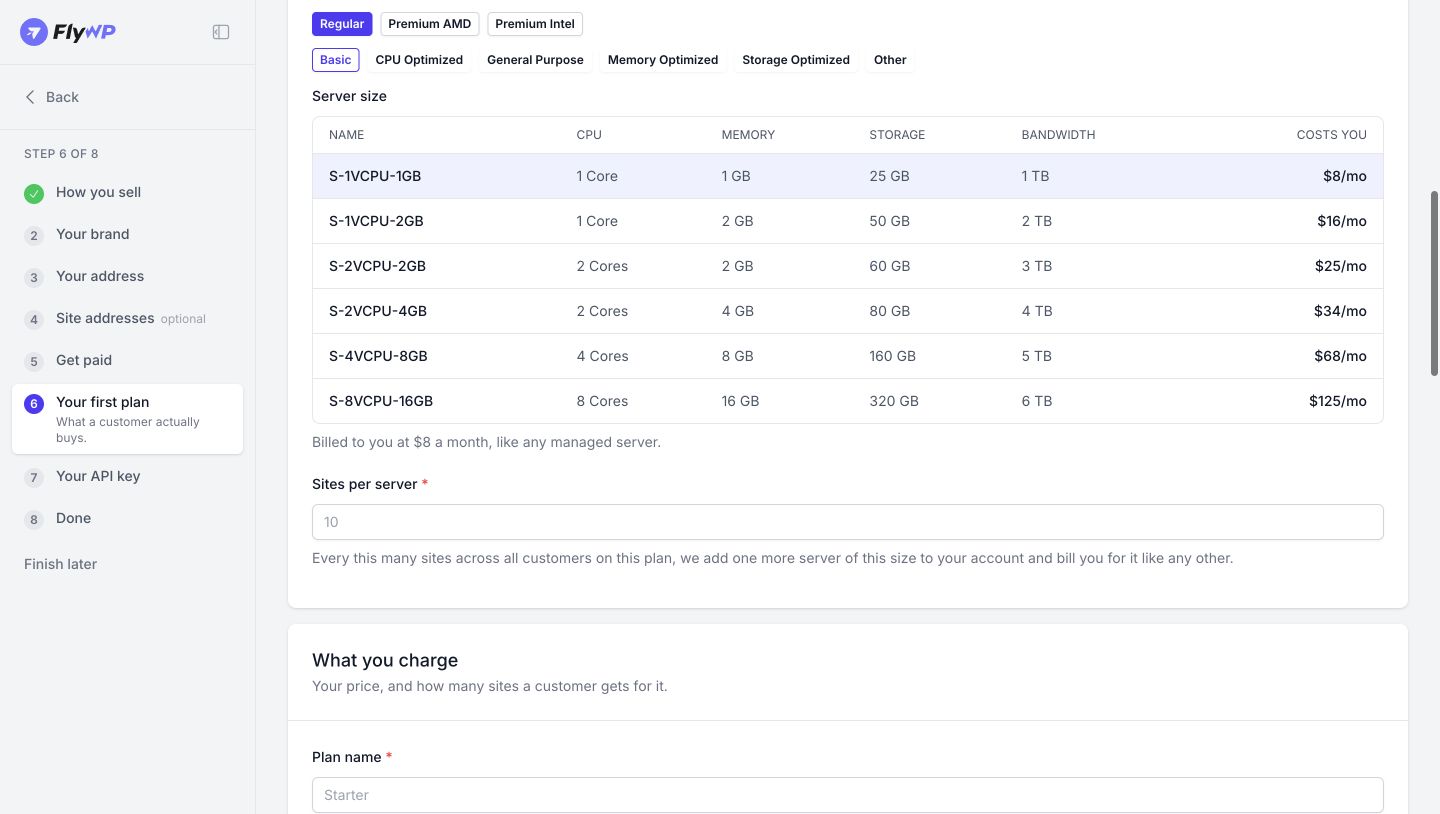Click step 2 number badge
Screen dimensions: 1440x814
coord(34,236)
